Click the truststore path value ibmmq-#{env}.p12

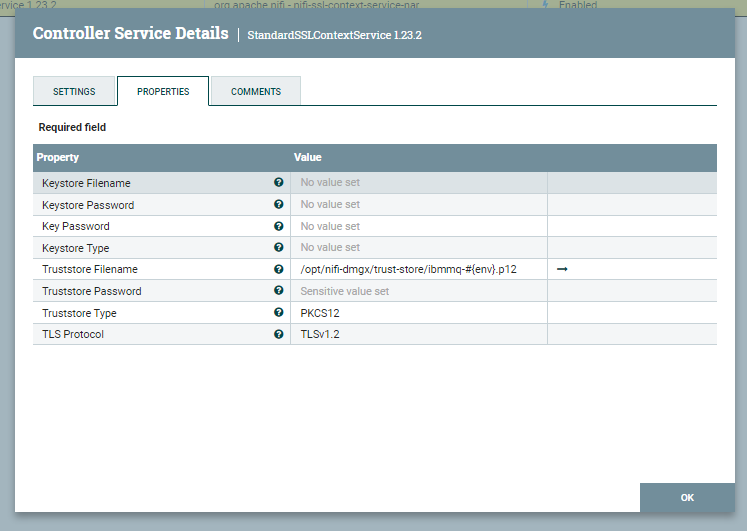[x=408, y=270]
